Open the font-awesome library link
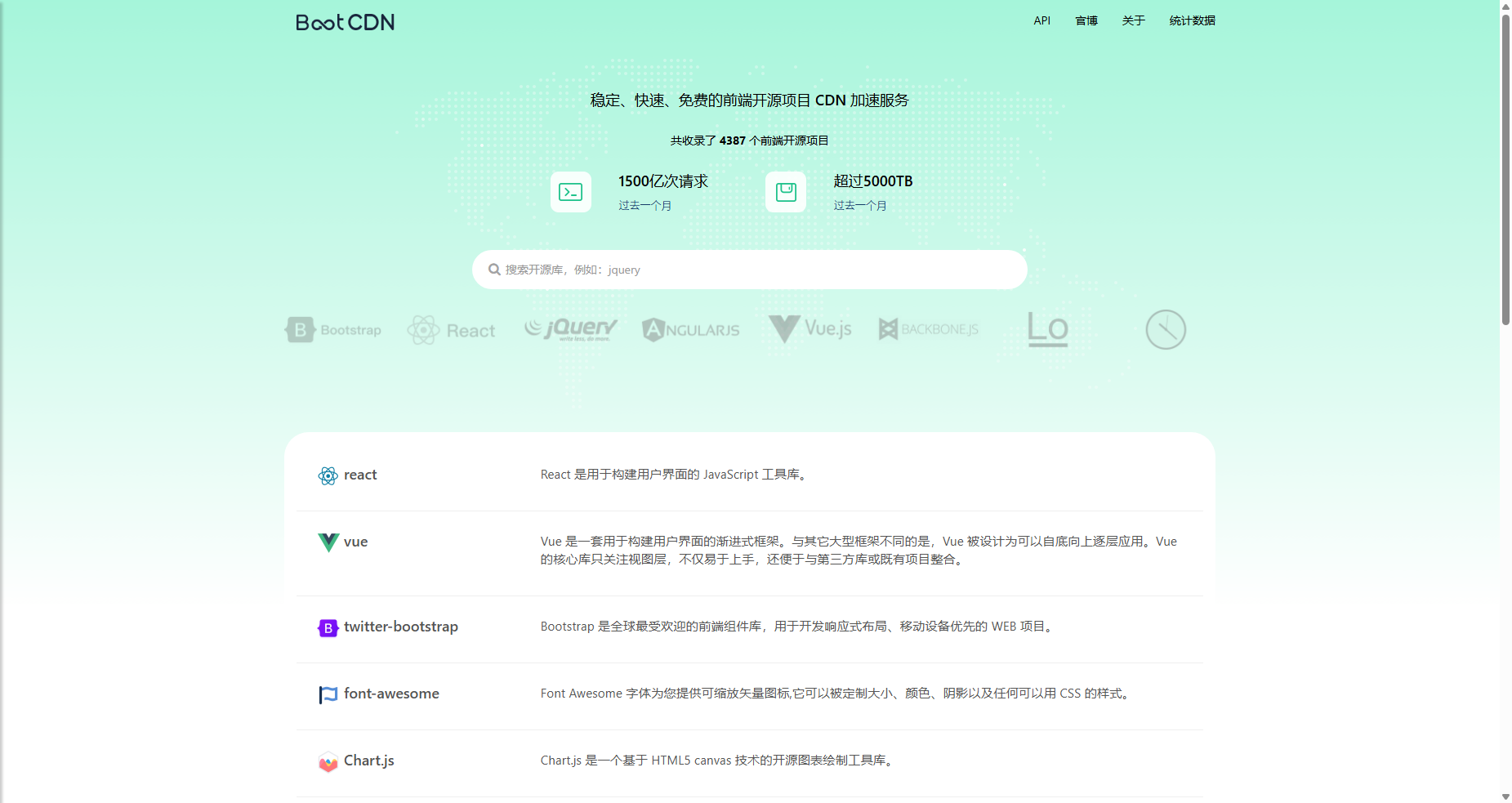1512x803 pixels. [x=391, y=694]
